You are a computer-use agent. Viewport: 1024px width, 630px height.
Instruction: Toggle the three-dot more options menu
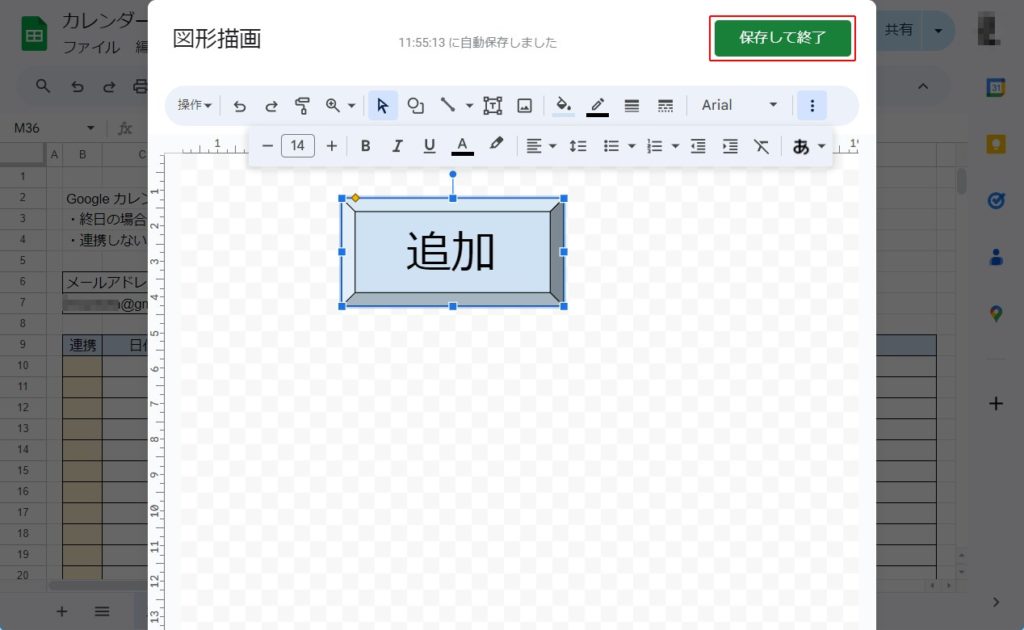tap(812, 105)
